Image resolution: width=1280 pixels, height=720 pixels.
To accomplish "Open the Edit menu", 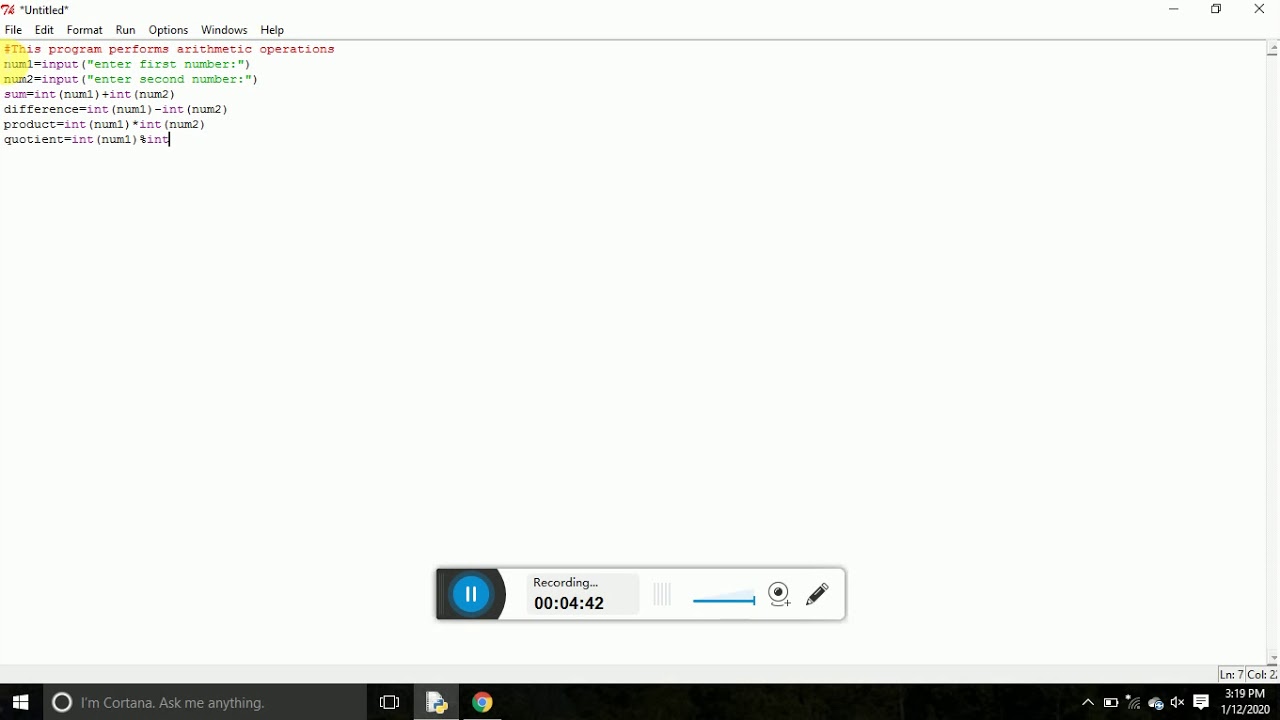I will tap(45, 30).
